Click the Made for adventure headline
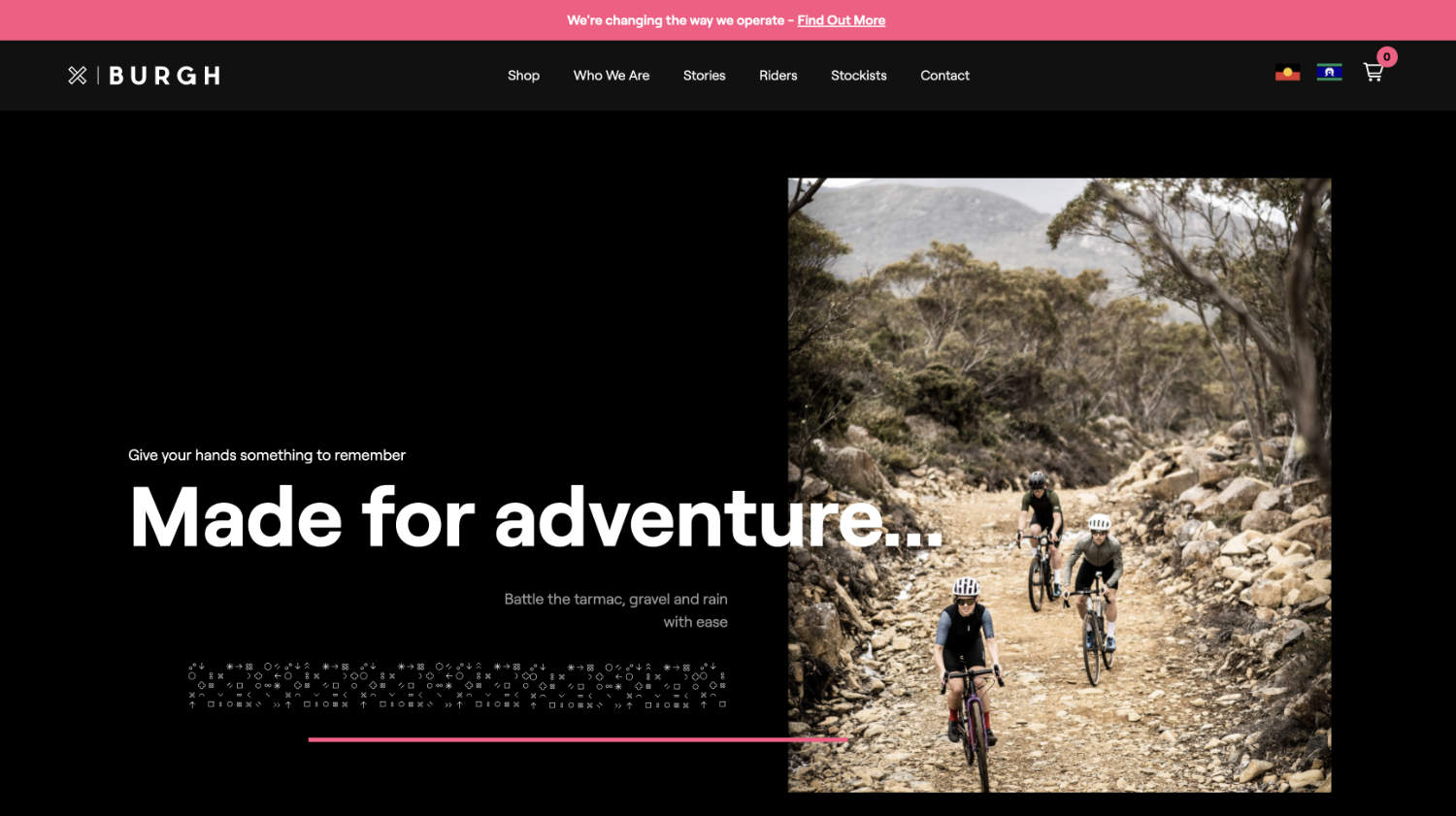This screenshot has width=1456, height=816. [x=536, y=518]
